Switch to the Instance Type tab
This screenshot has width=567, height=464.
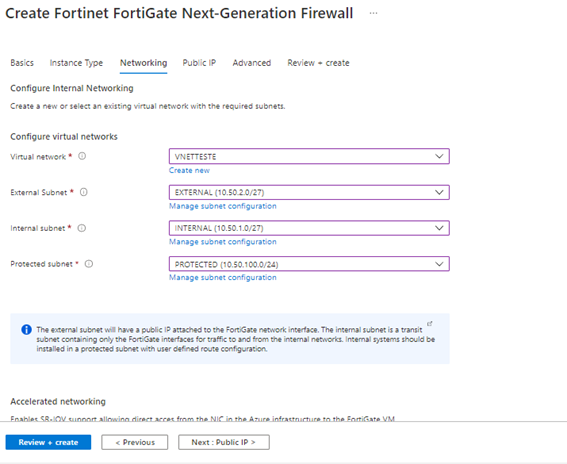pos(76,63)
